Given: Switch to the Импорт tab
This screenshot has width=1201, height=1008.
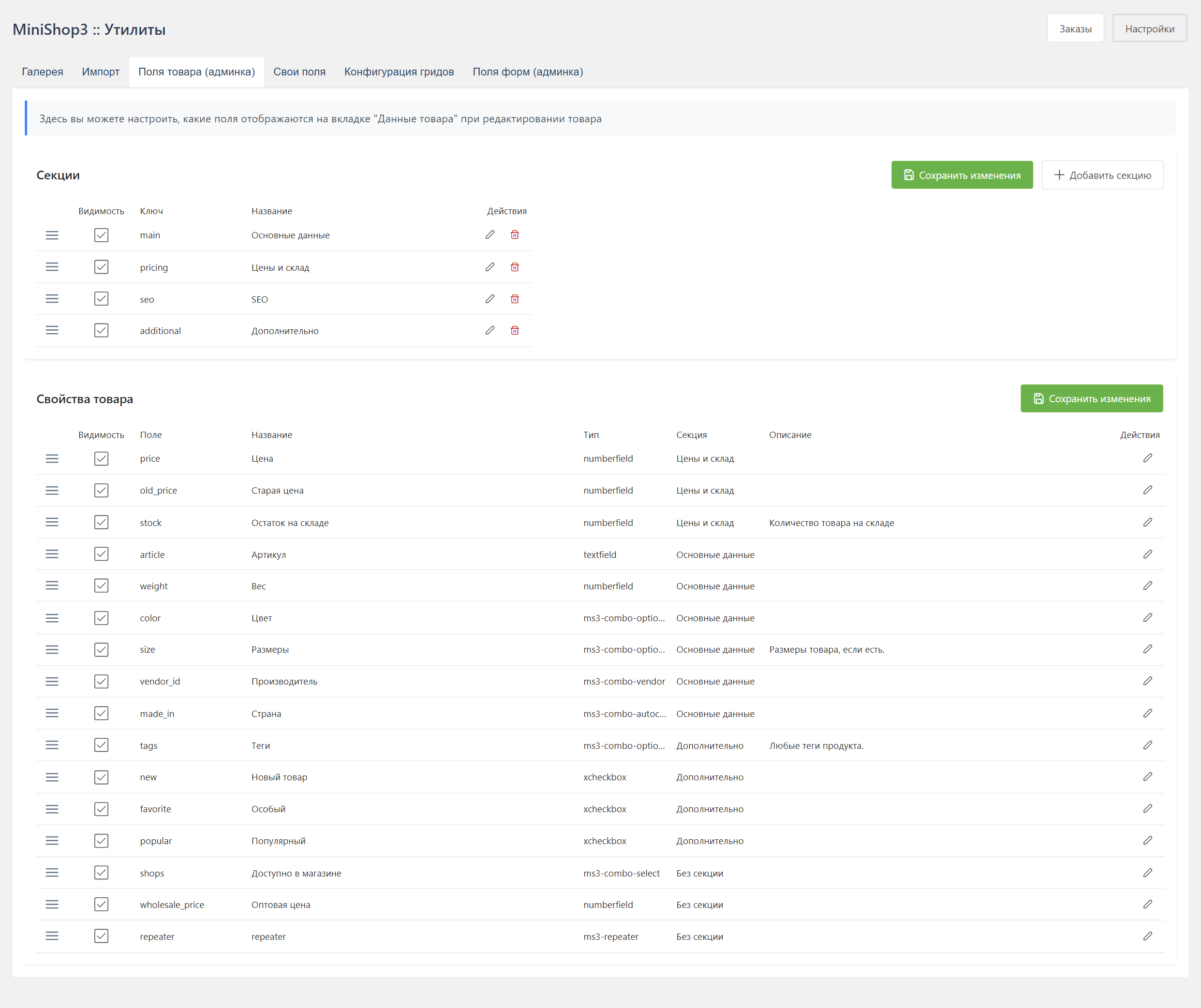Looking at the screenshot, I should (101, 72).
